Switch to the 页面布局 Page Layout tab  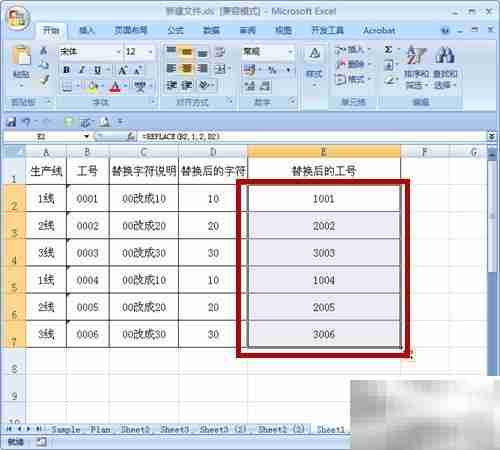(131, 30)
